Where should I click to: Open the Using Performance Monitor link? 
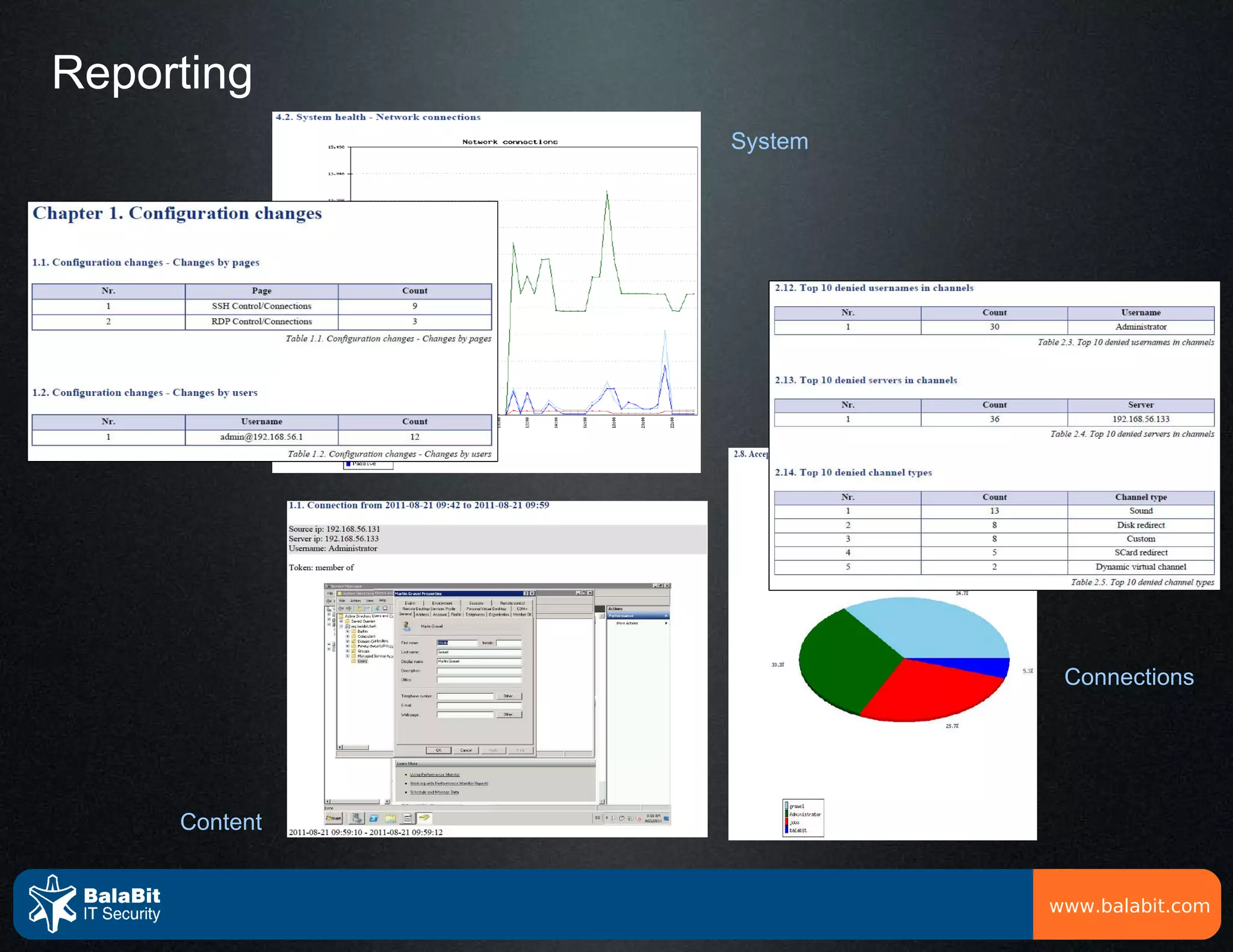click(x=435, y=774)
